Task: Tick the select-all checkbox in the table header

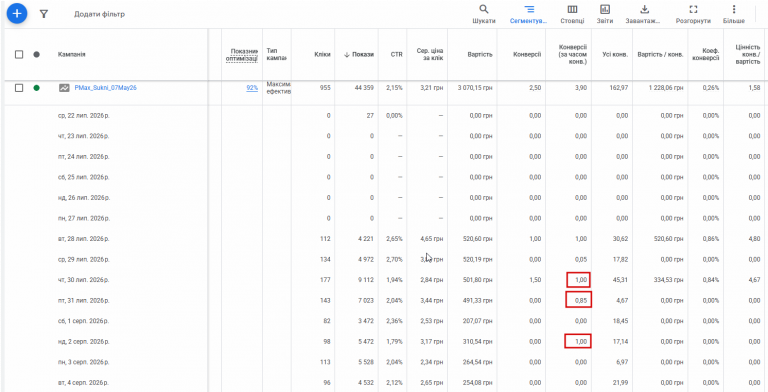Action: pyautogui.click(x=19, y=54)
